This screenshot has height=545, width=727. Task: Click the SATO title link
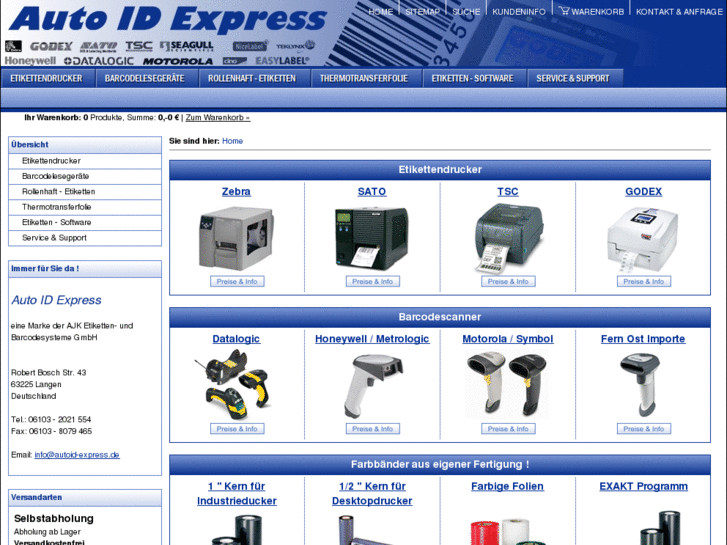[x=372, y=192]
